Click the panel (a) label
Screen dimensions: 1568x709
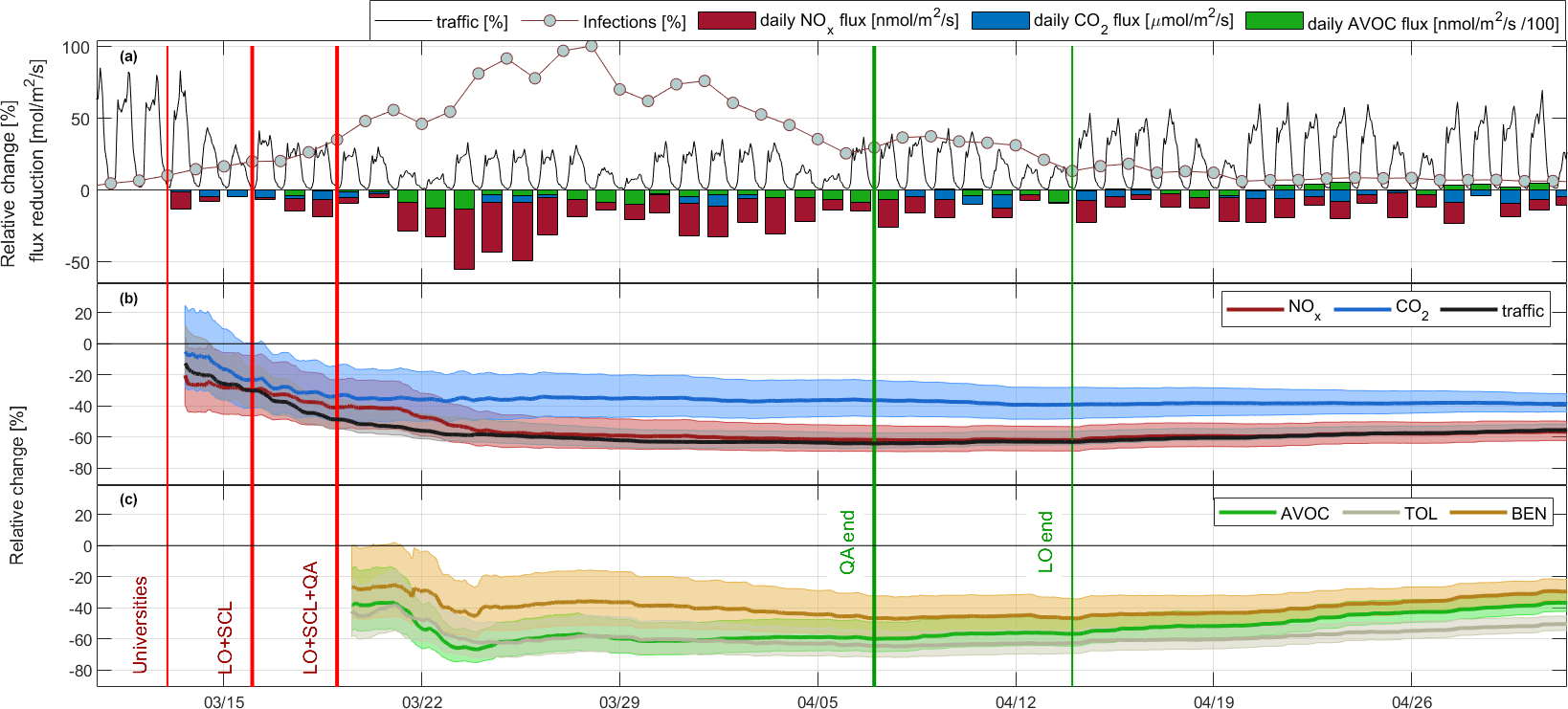[x=128, y=57]
